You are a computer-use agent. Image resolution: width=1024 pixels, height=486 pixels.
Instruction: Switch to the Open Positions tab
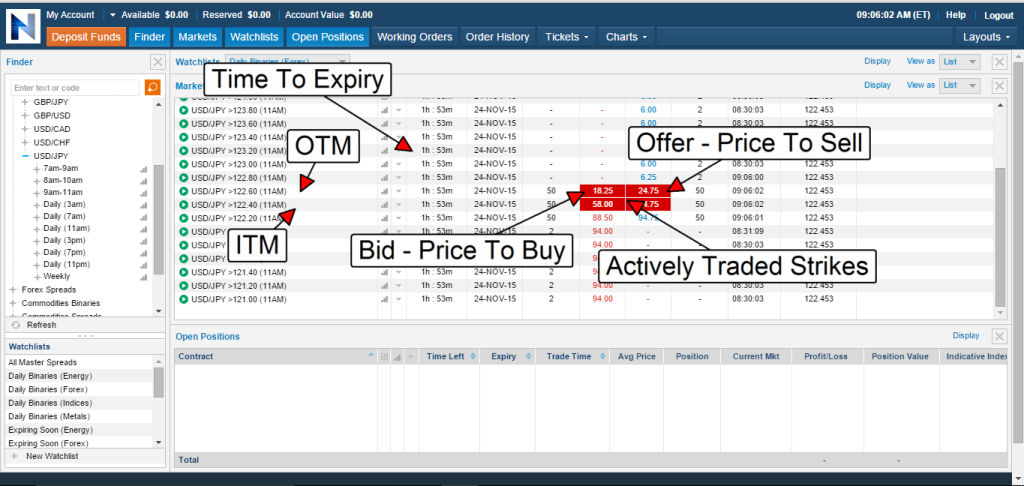(x=328, y=37)
